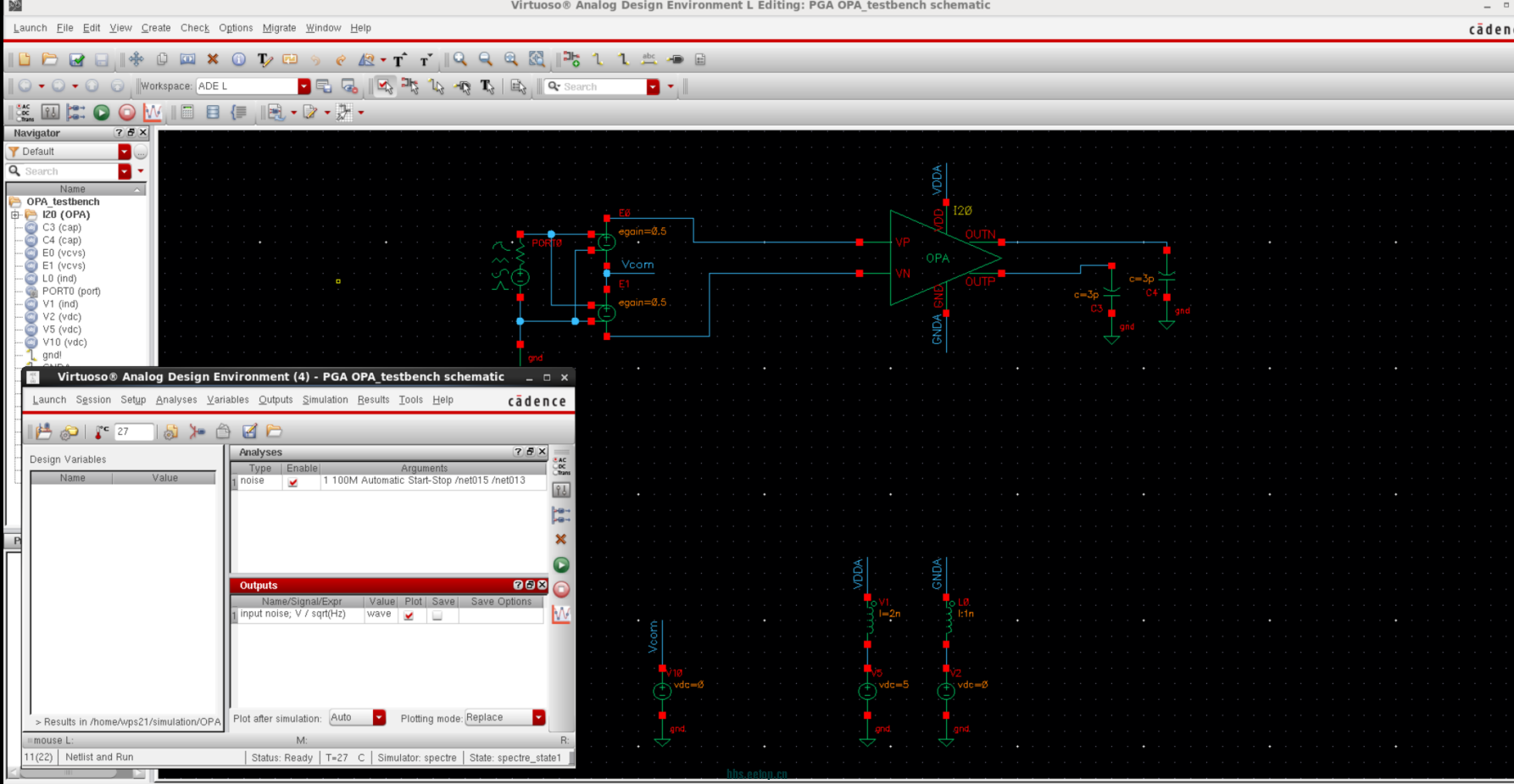Screen dimensions: 1514x784
Task: Click the Create Pin icon
Action: point(676,59)
